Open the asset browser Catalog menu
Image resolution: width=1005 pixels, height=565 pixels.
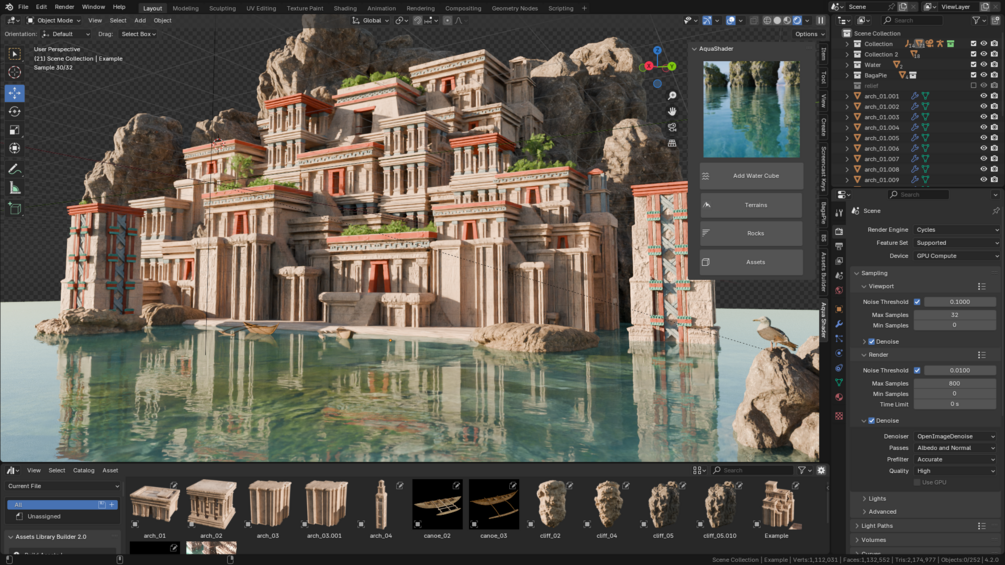pyautogui.click(x=83, y=470)
